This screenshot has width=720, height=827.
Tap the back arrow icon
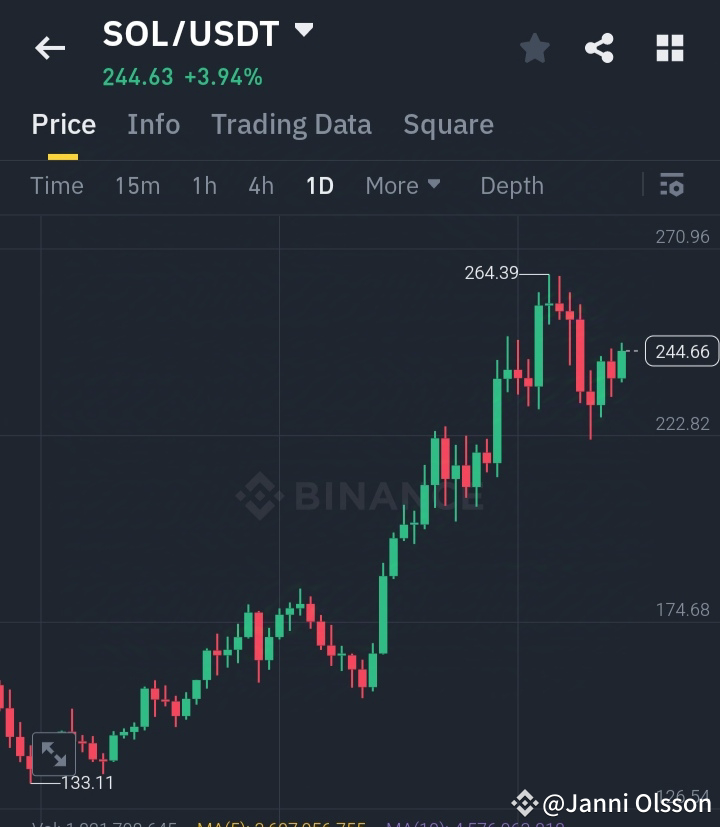pyautogui.click(x=49, y=47)
